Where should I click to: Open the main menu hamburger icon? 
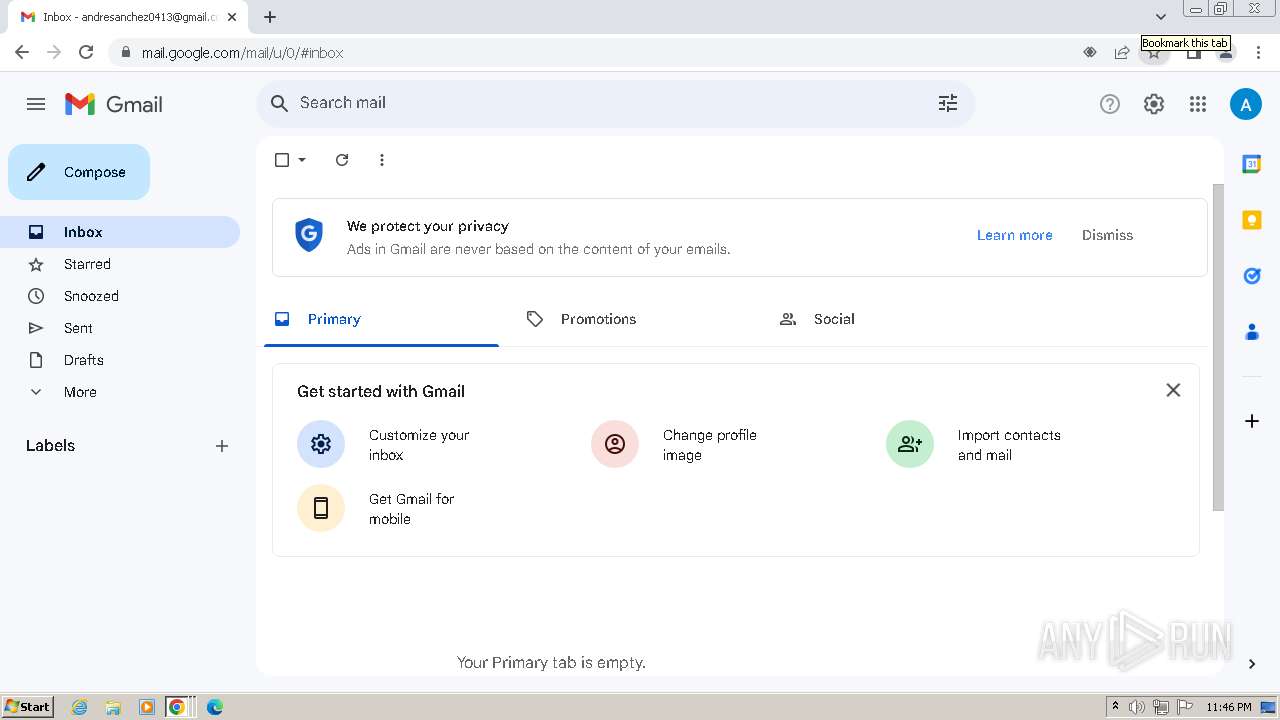coord(36,104)
